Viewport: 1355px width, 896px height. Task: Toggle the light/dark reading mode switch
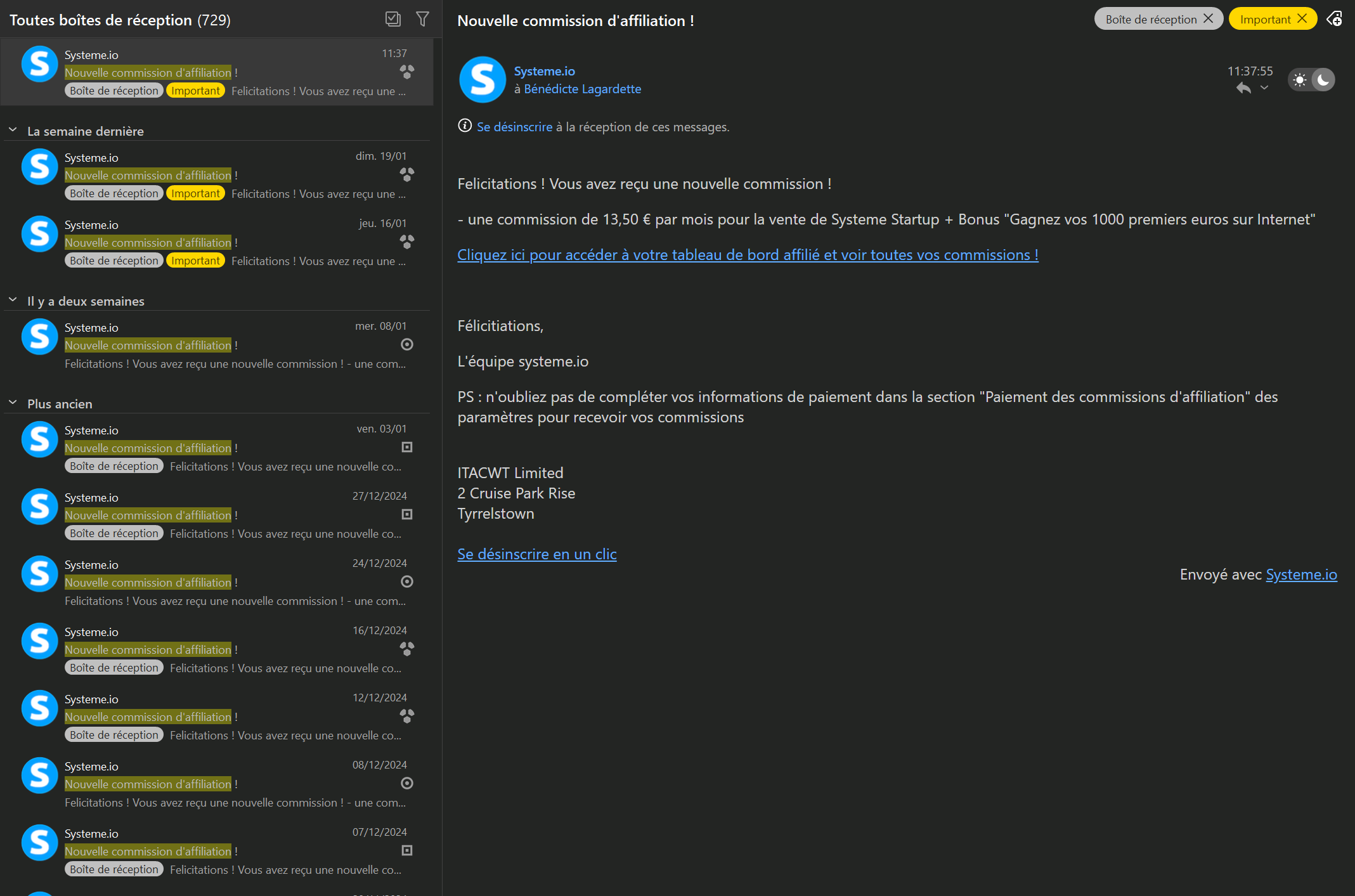[x=1311, y=80]
